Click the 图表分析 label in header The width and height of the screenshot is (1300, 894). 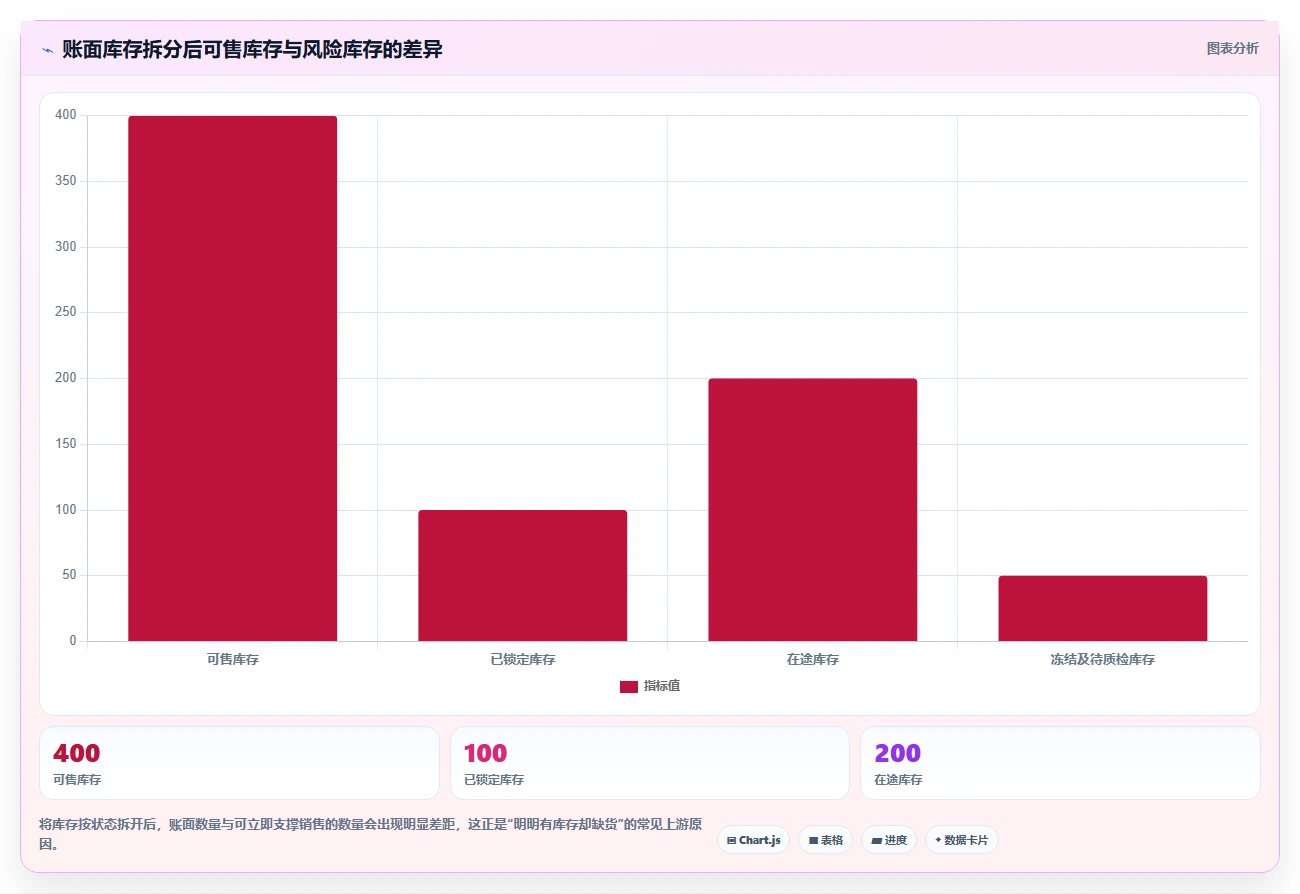pyautogui.click(x=1232, y=48)
